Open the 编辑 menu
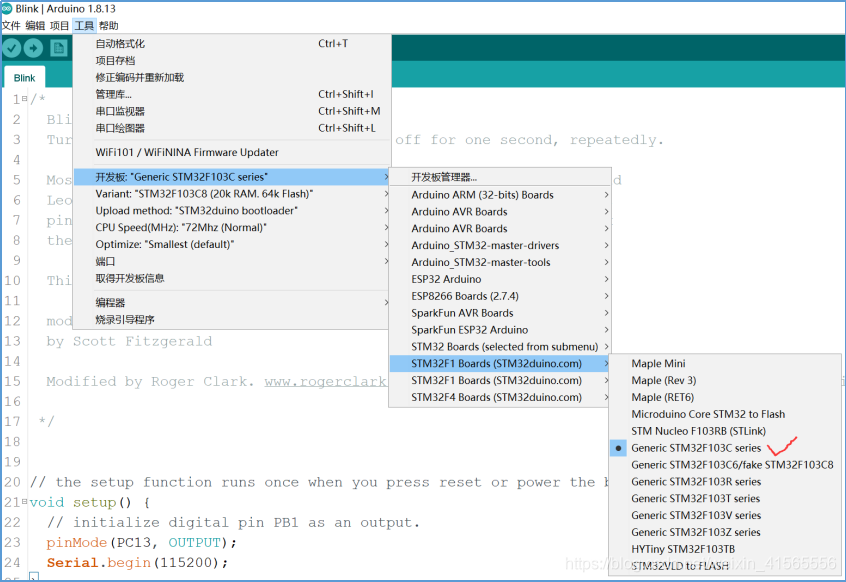846x582 pixels. tap(35, 25)
